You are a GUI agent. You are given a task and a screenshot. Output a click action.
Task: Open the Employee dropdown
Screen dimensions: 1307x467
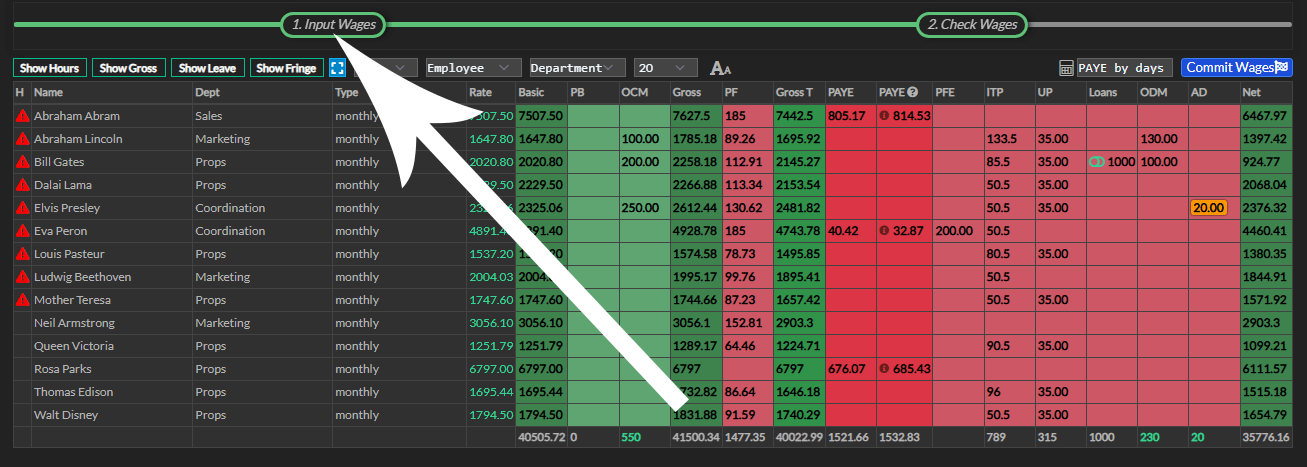click(x=473, y=68)
